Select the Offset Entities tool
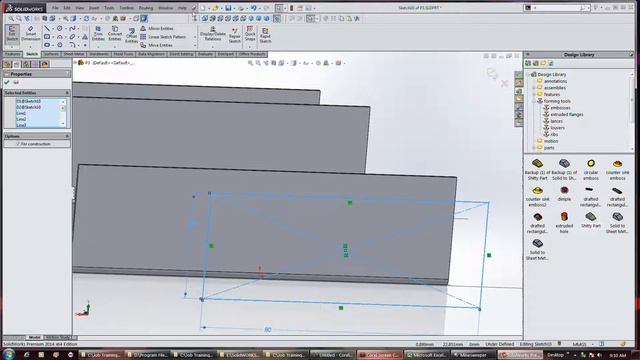Viewport: 640px width, 360px height. pos(131,36)
